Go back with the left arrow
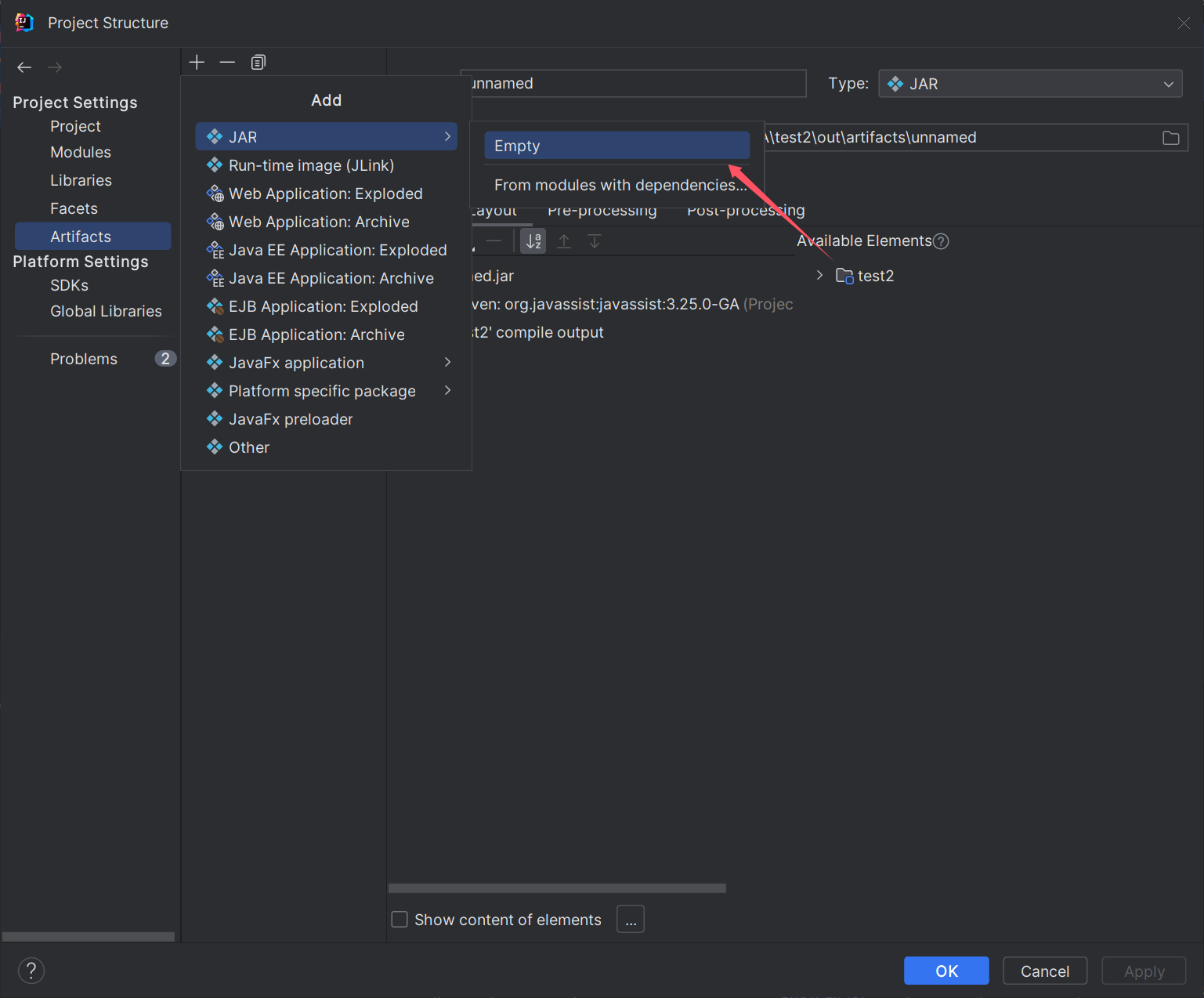Image resolution: width=1204 pixels, height=998 pixels. (24, 67)
